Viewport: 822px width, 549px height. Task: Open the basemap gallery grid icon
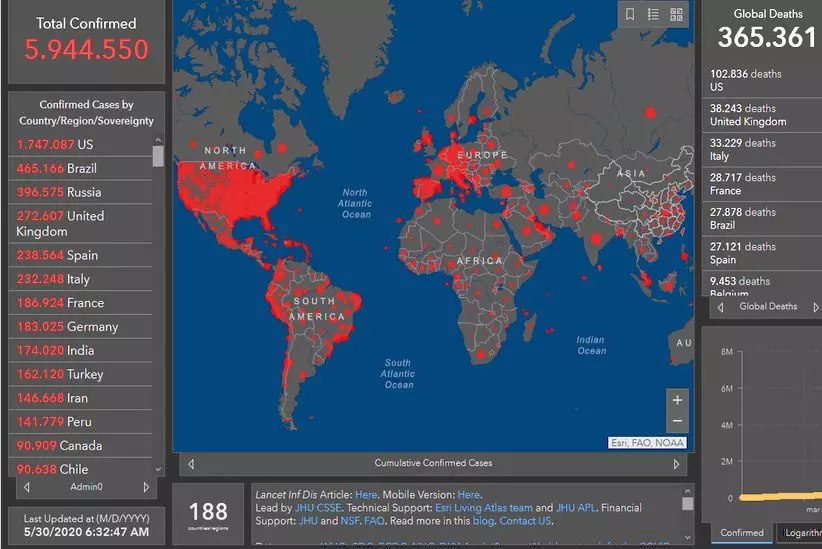coord(677,14)
